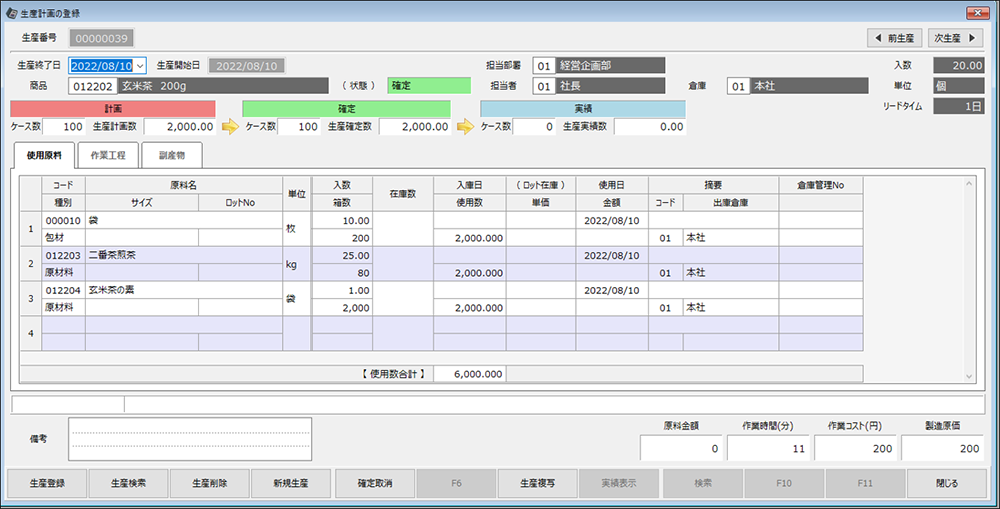The image size is (1000, 509).
Task: Open 生産検索 to search productions
Action: (128, 483)
